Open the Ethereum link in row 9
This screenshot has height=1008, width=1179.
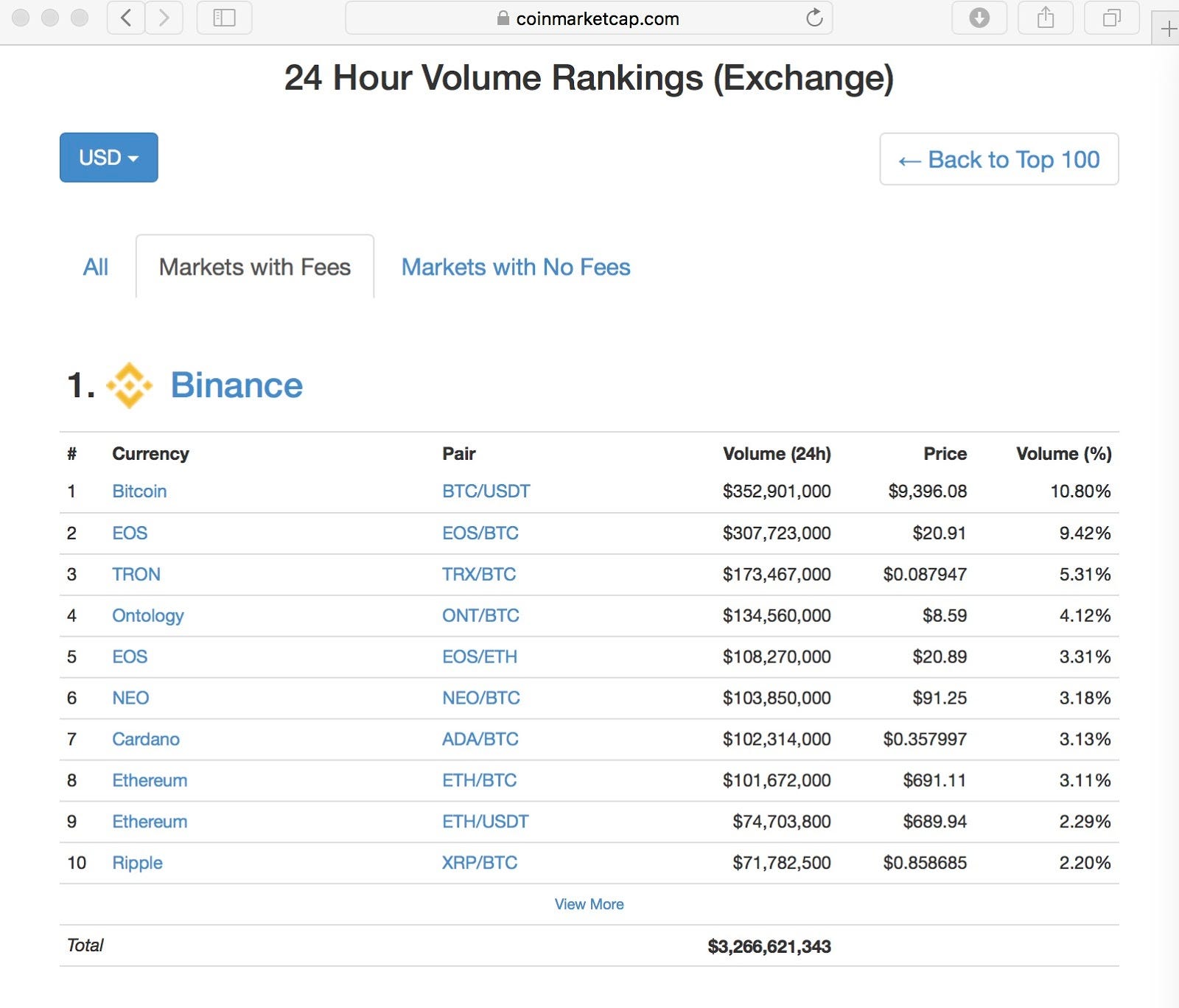pos(150,822)
